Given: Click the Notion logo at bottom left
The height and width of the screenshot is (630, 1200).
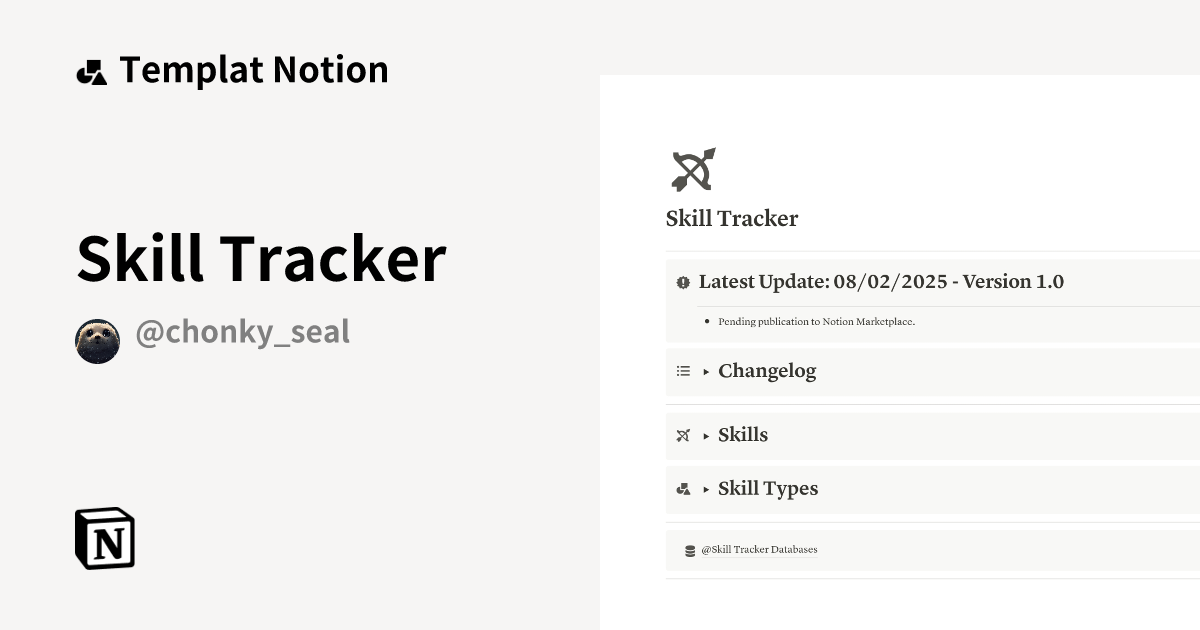Looking at the screenshot, I should [x=104, y=539].
